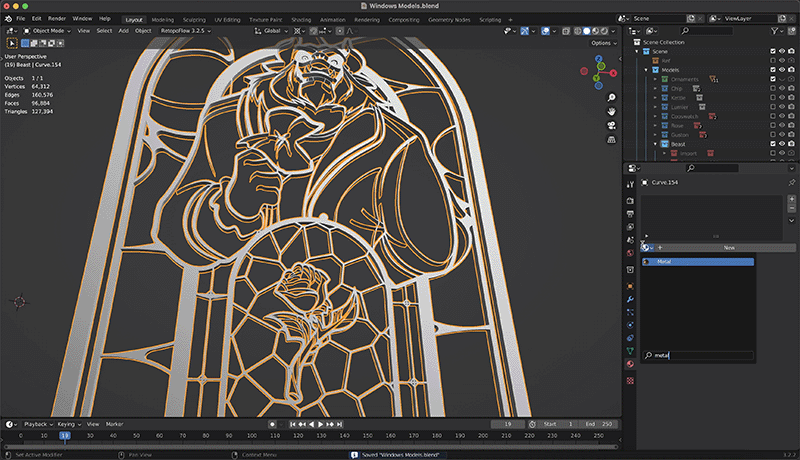Open the Object Data curve tab
This screenshot has height=460, width=800.
tap(630, 351)
